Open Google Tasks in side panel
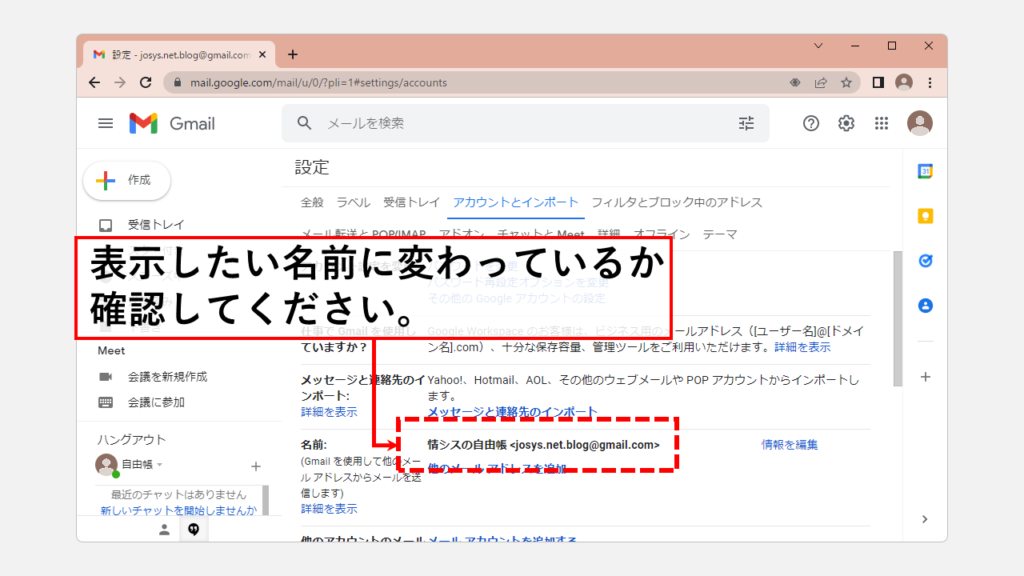This screenshot has width=1024, height=576. (x=925, y=261)
